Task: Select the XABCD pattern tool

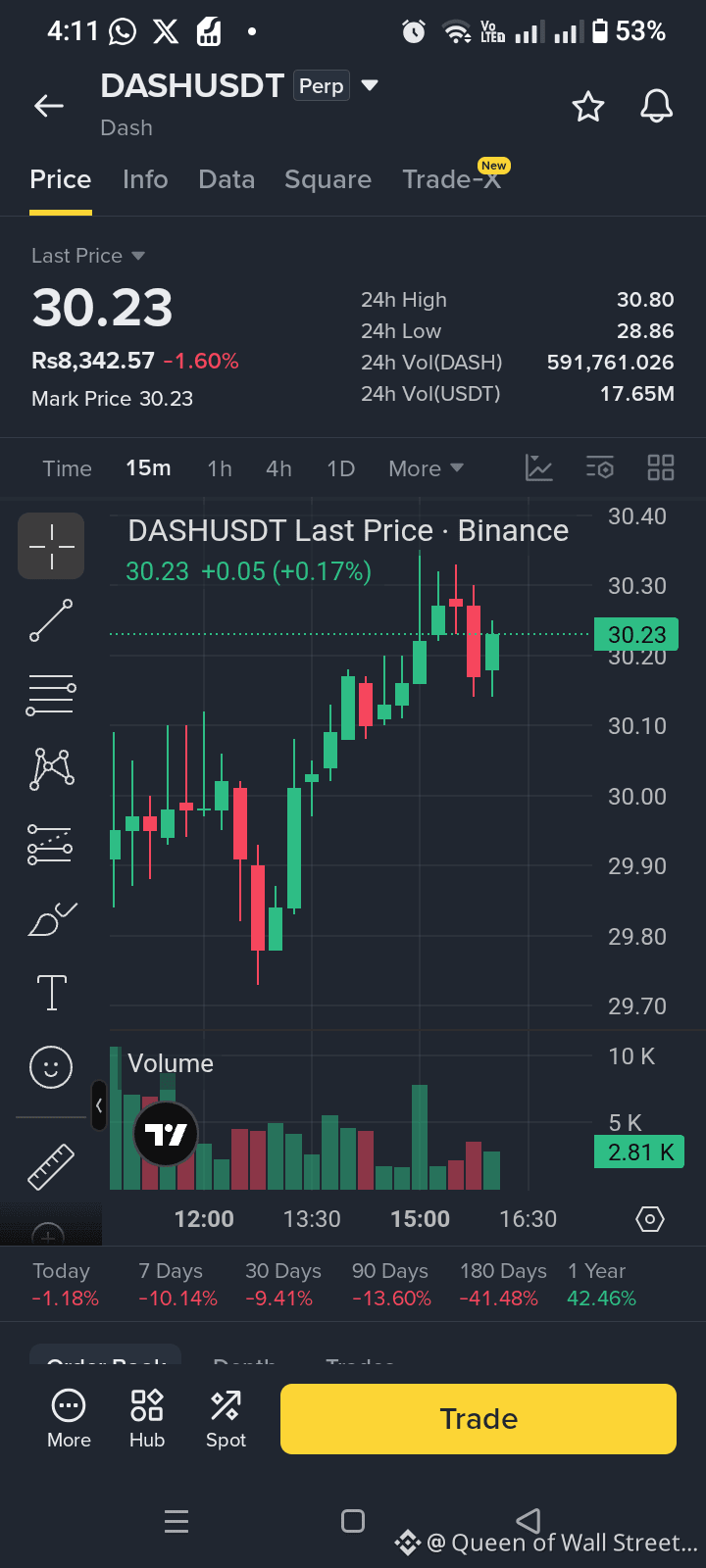Action: click(52, 769)
